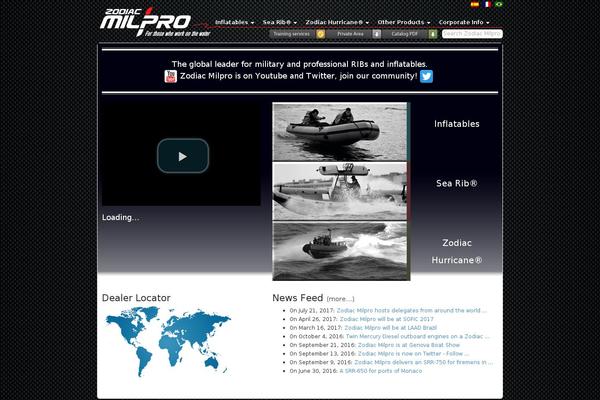Switch language via the French flag
This screenshot has width=600, height=400.
click(487, 4)
